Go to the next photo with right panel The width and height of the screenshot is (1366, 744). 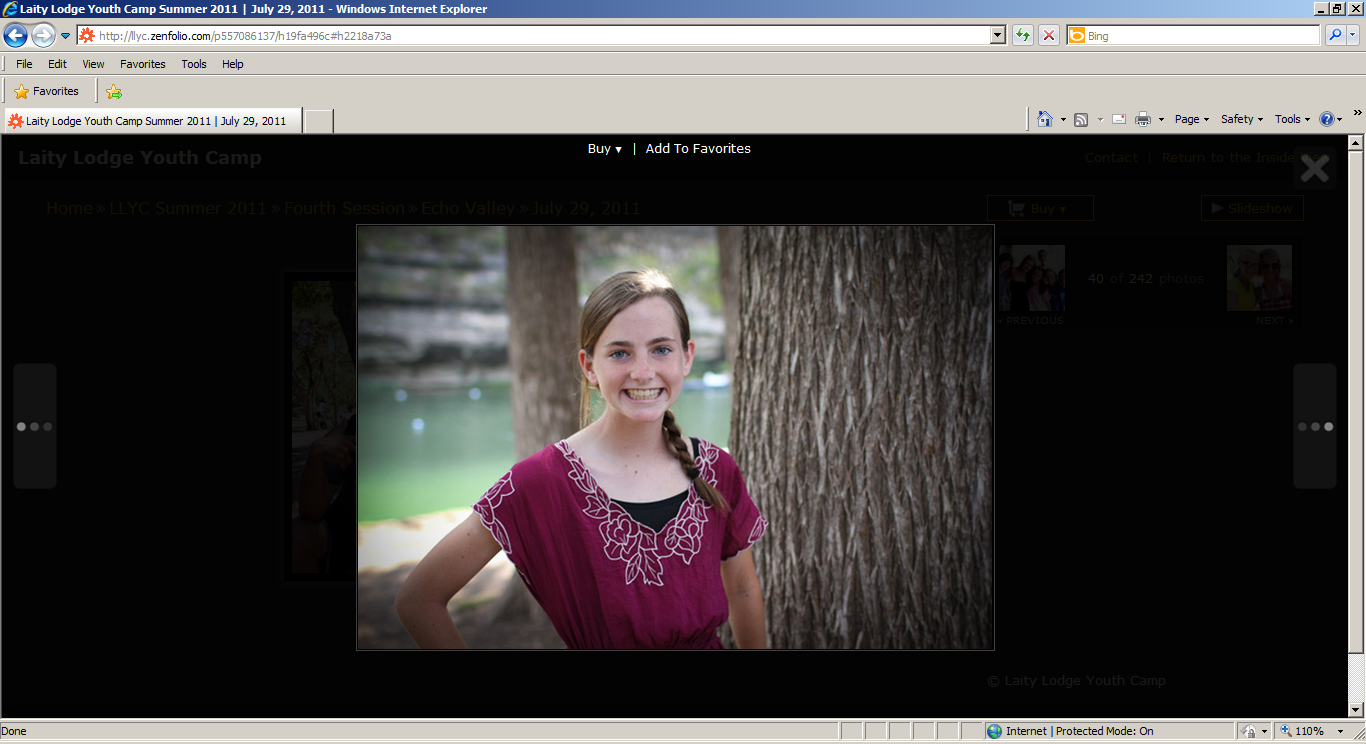pyautogui.click(x=1315, y=426)
